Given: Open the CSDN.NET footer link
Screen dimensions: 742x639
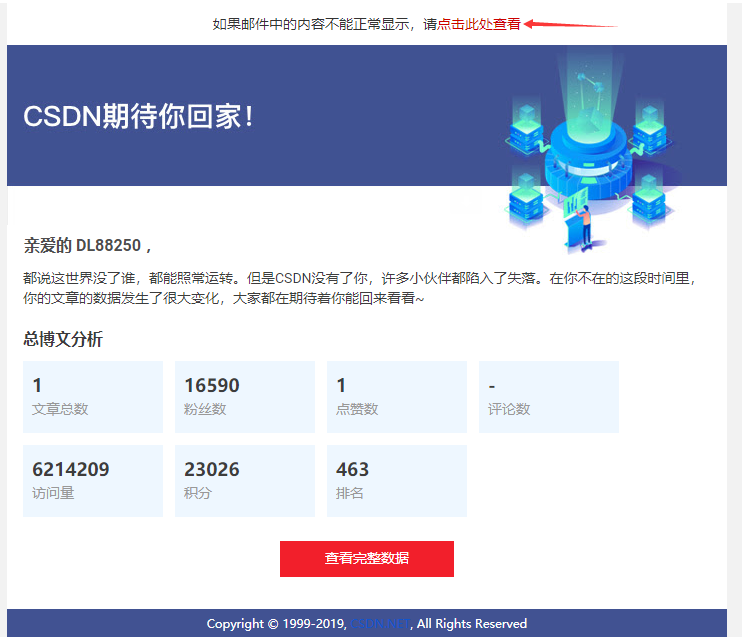Looking at the screenshot, I should pyautogui.click(x=380, y=624).
